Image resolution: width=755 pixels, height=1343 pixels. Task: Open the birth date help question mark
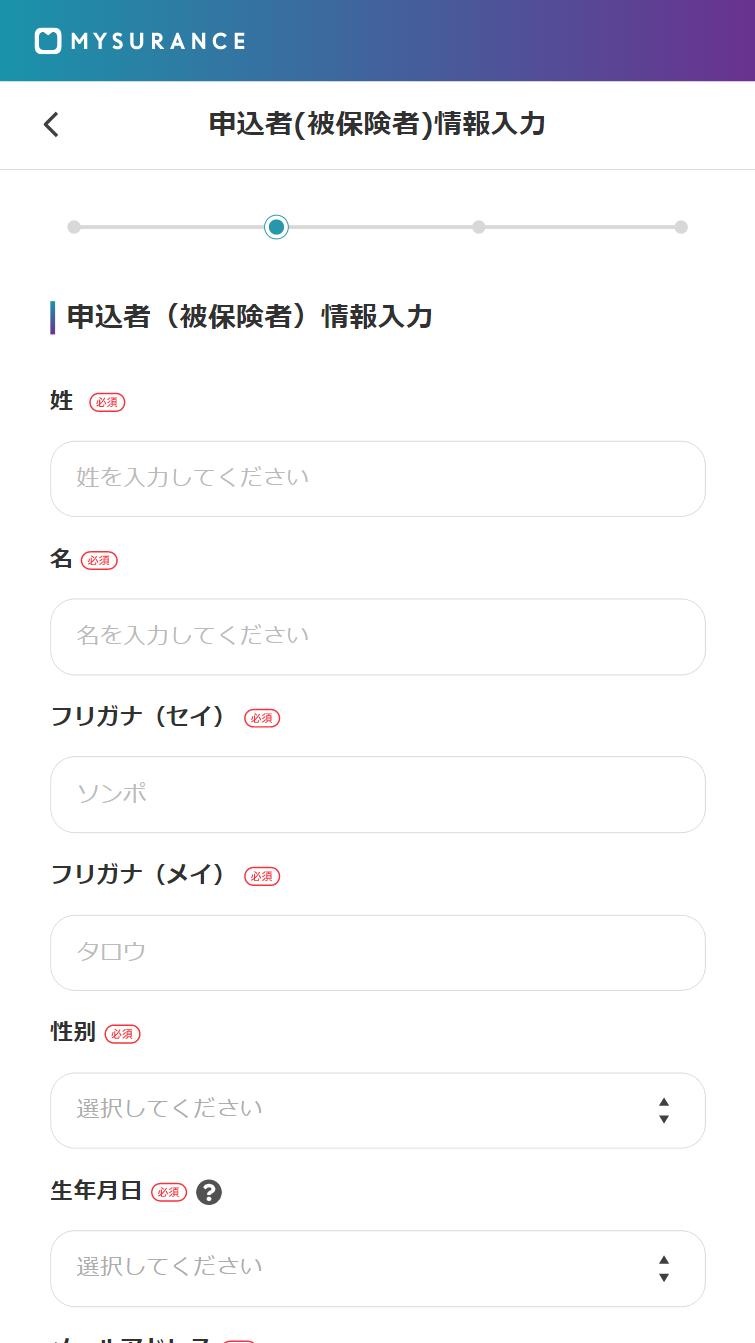[209, 1192]
